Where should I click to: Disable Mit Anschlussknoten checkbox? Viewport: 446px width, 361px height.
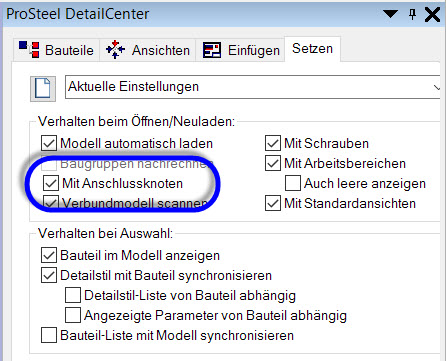[x=51, y=183]
